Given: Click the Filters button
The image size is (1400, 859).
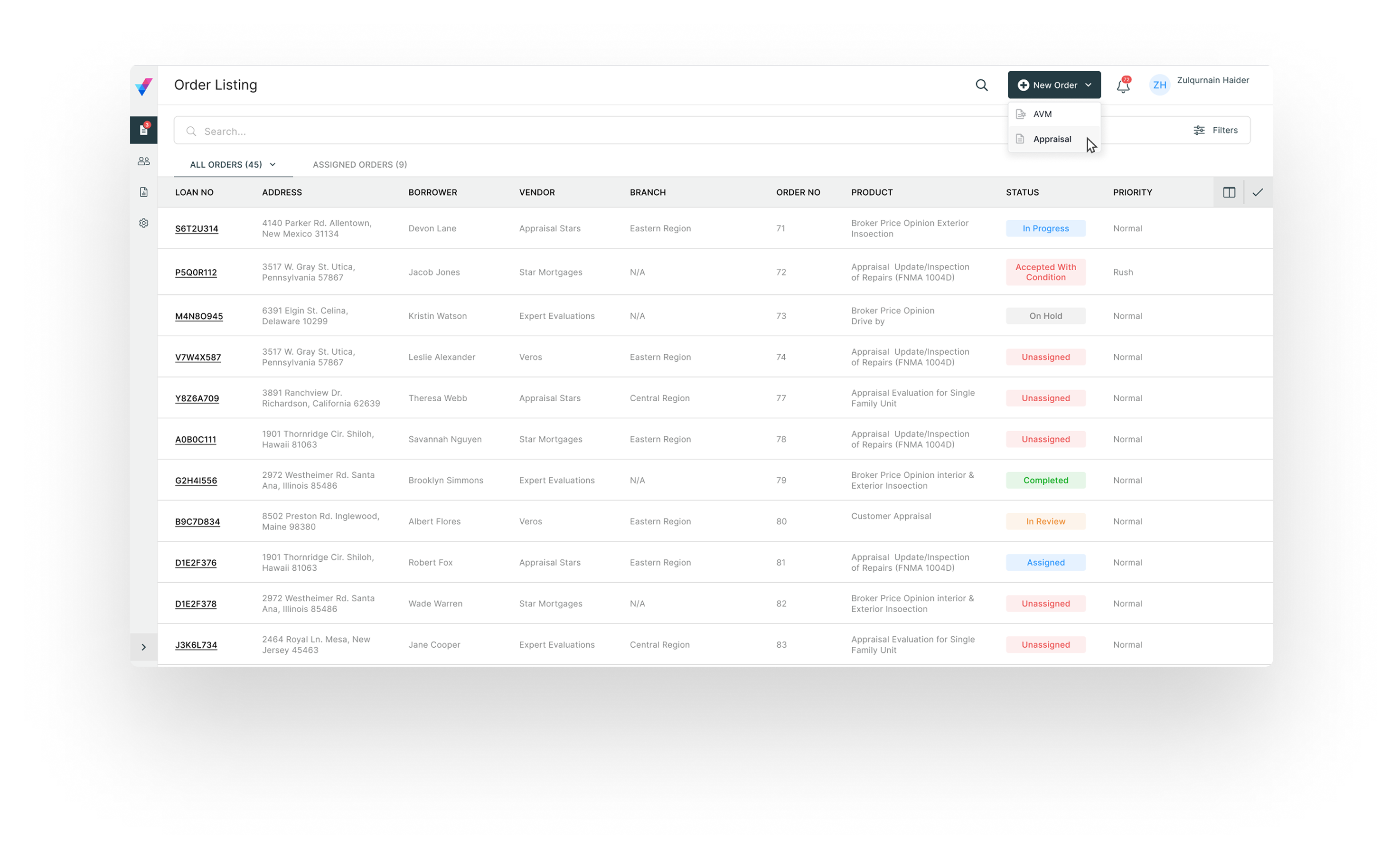Looking at the screenshot, I should (x=1215, y=130).
